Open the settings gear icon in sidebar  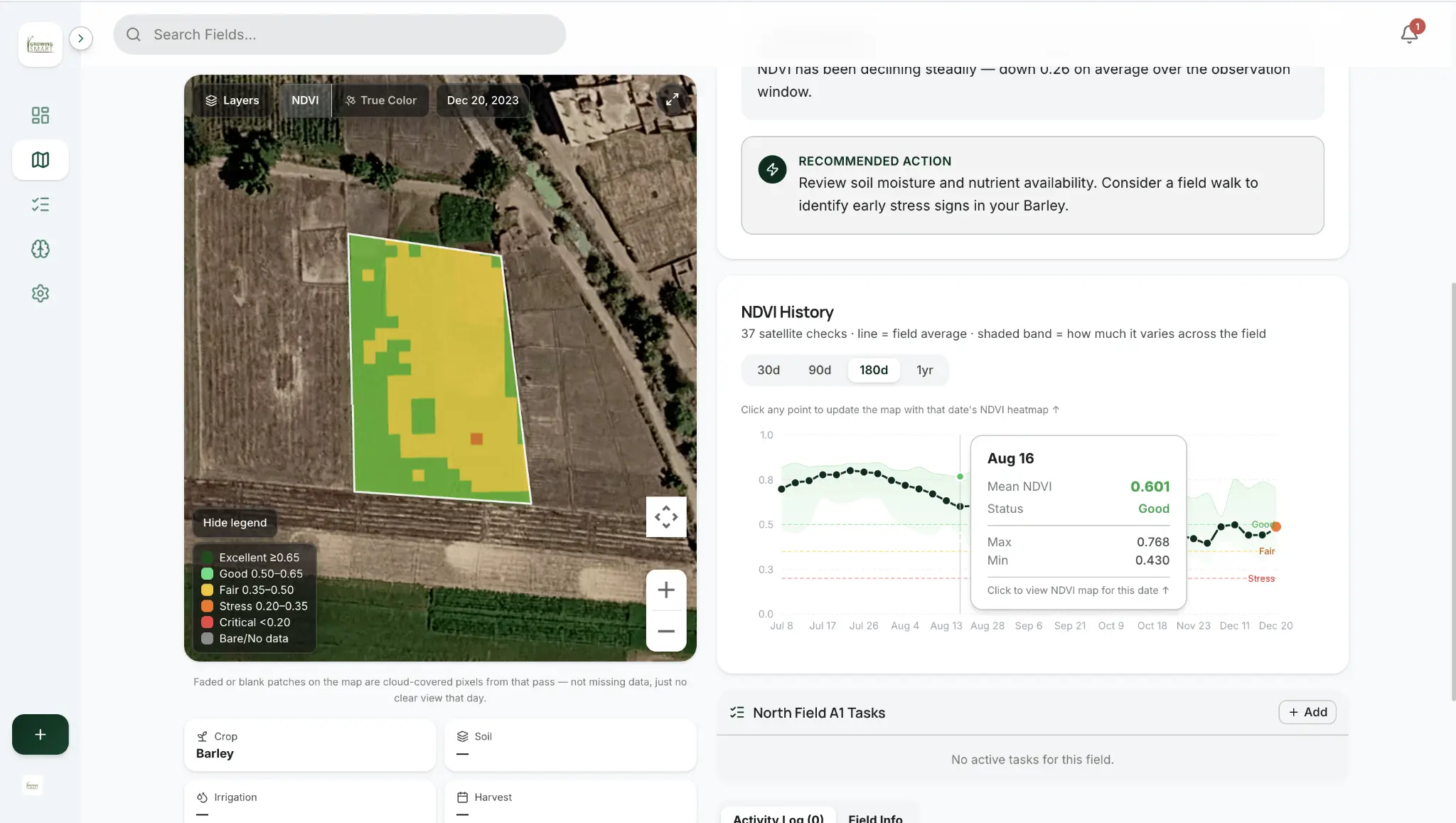click(41, 293)
